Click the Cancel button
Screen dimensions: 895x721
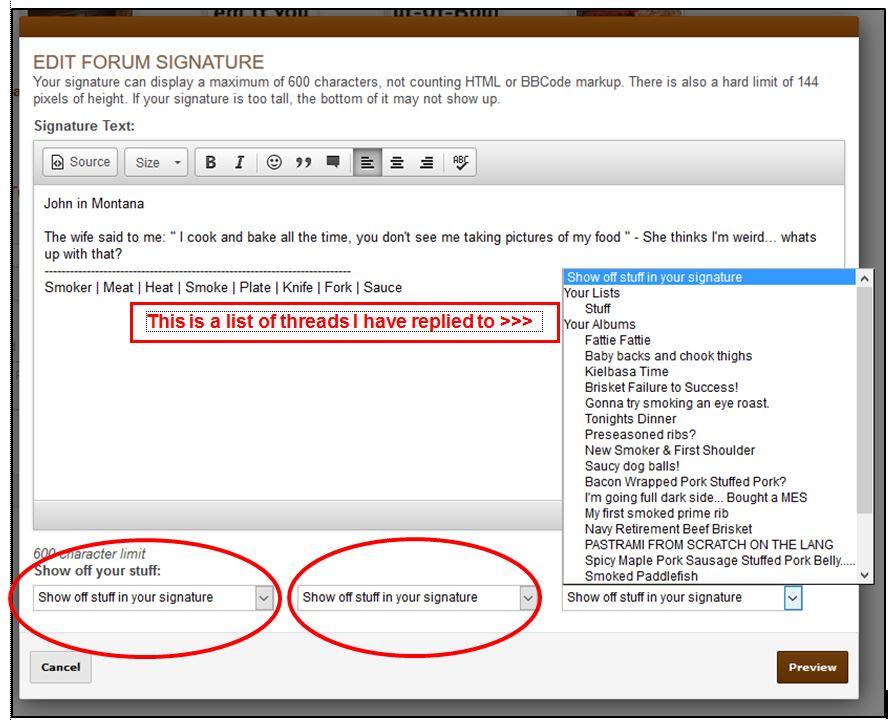tap(61, 668)
